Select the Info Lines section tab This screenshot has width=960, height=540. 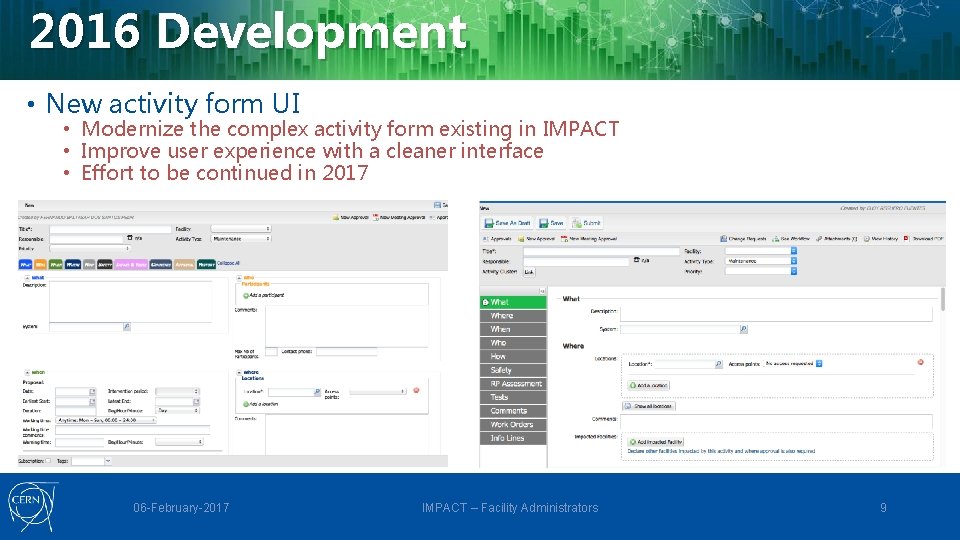tap(513, 438)
